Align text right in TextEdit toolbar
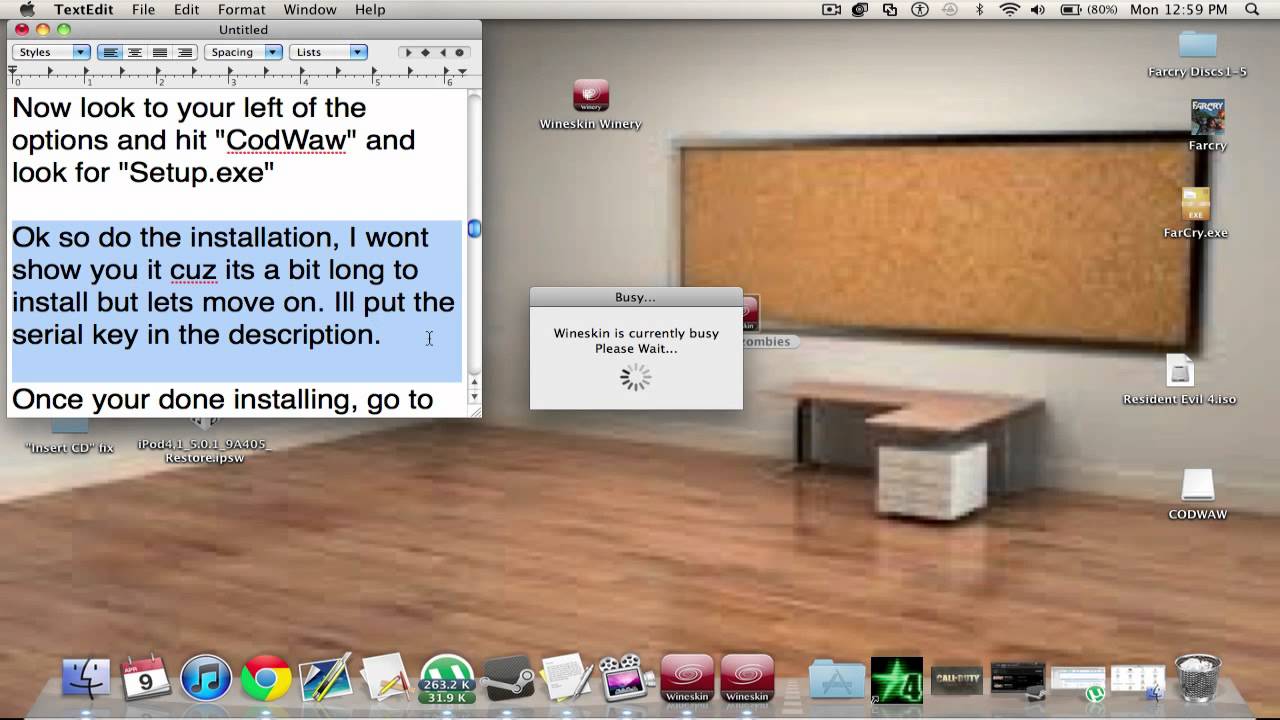Viewport: 1280px width, 720px height. (x=184, y=52)
